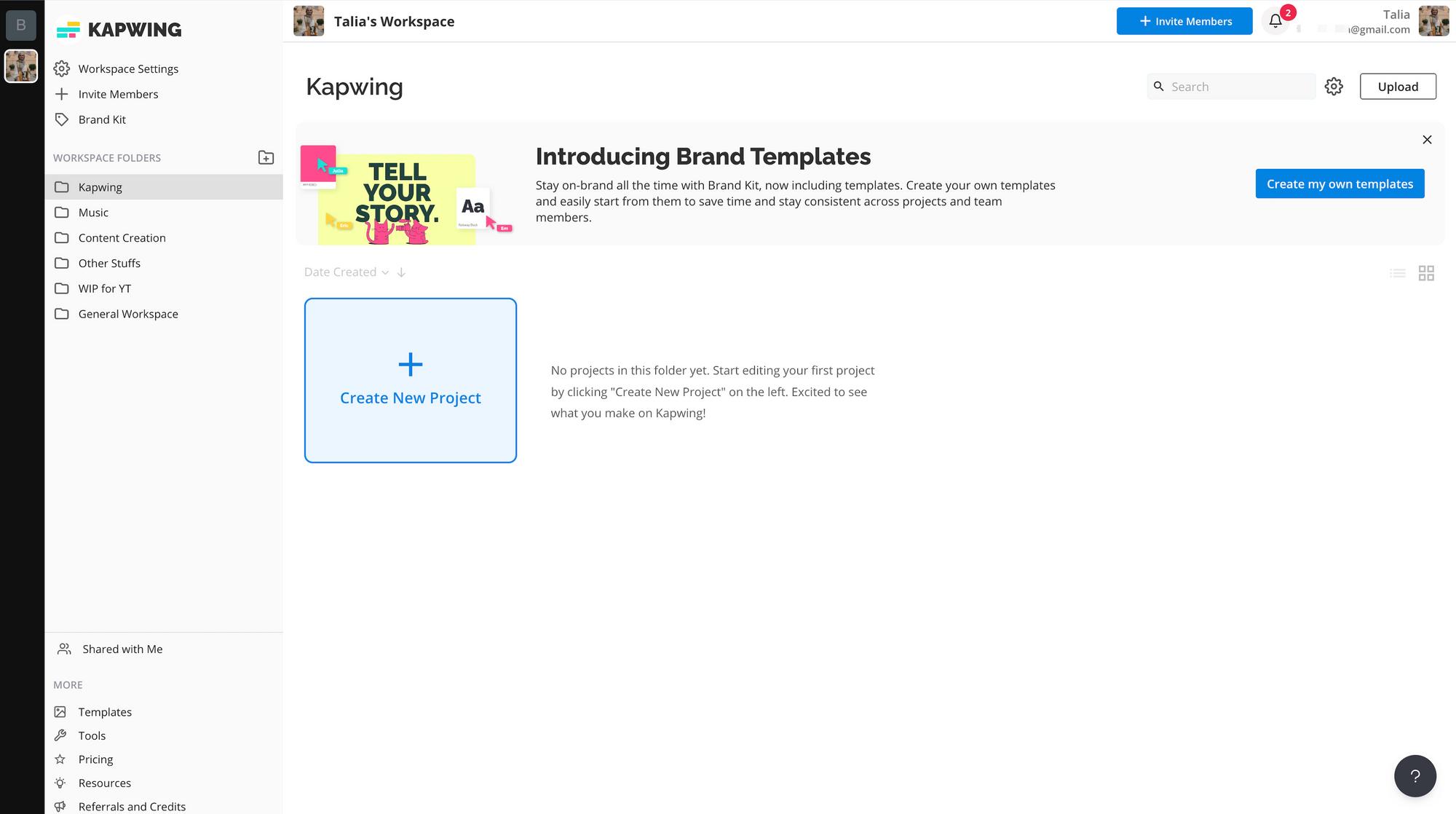
Task: Navigate to WIP for YT folder
Action: (104, 288)
